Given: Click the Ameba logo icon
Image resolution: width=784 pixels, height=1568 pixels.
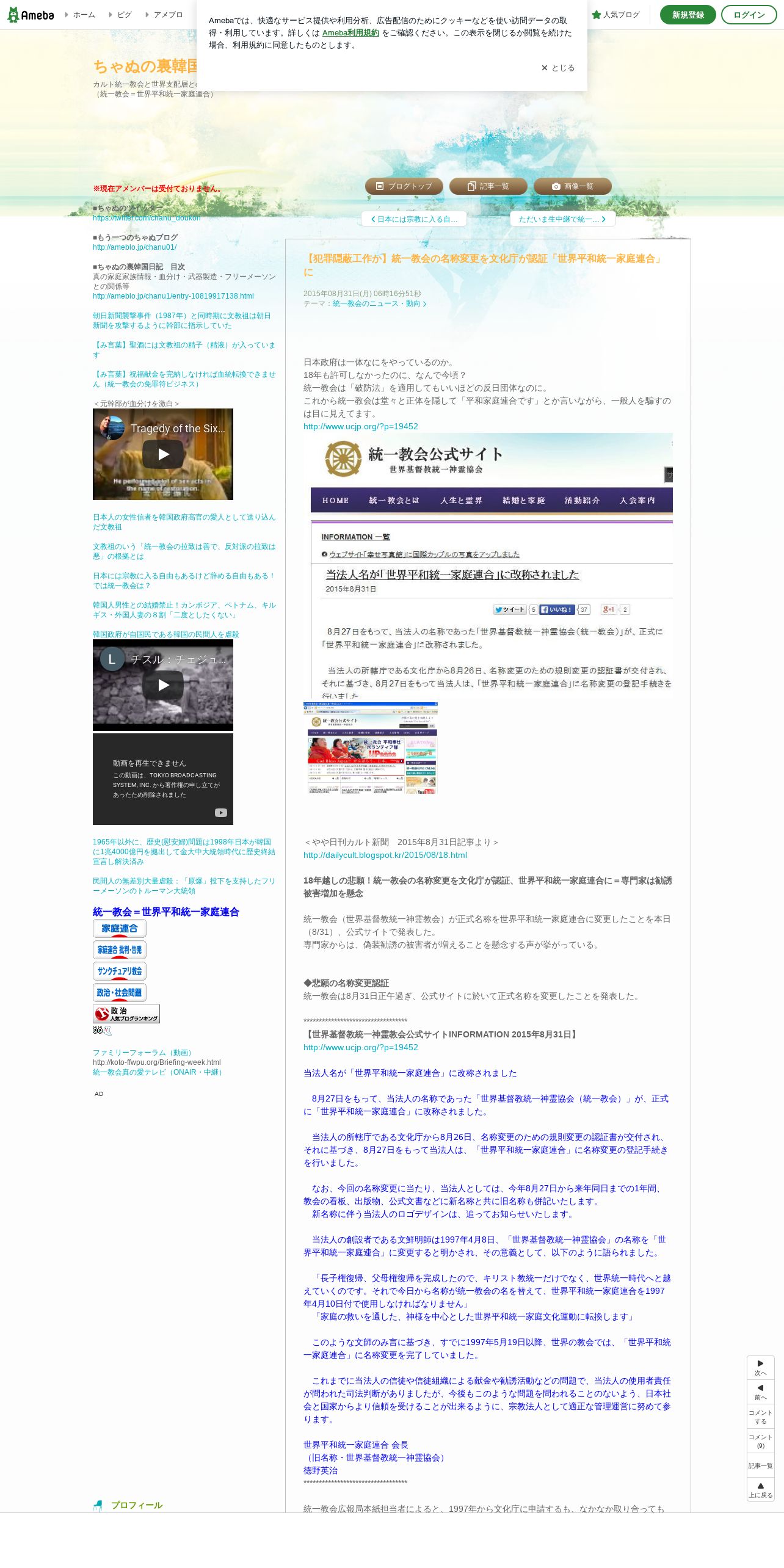Looking at the screenshot, I should pyautogui.click(x=31, y=15).
